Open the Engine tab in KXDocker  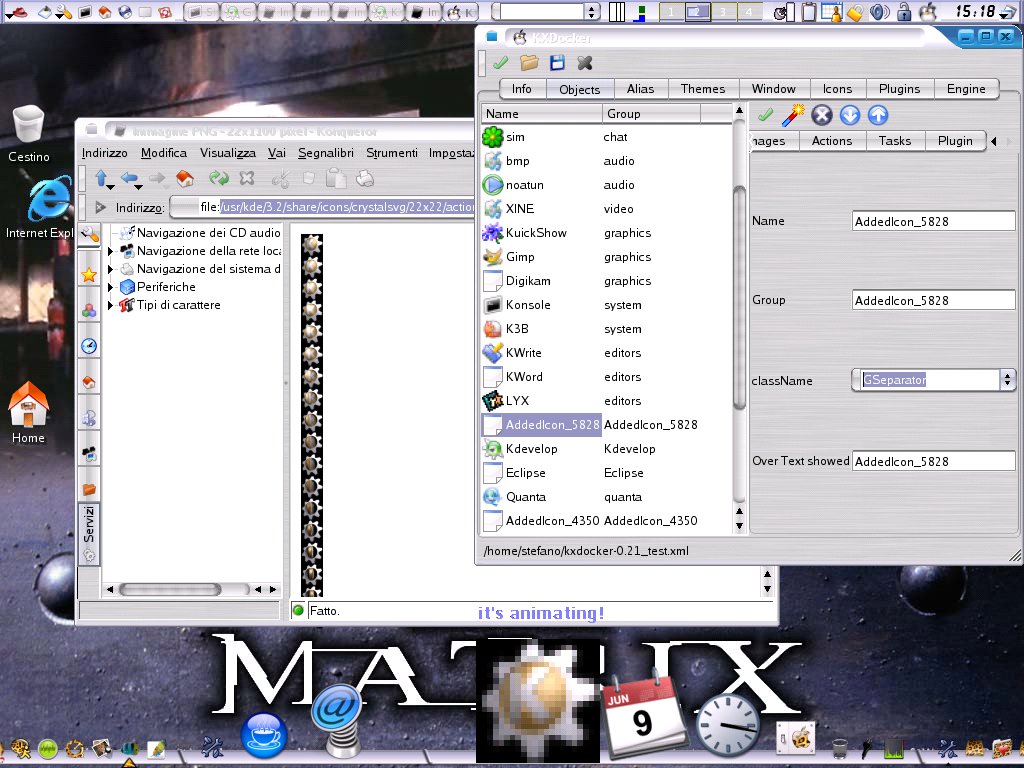pos(966,89)
